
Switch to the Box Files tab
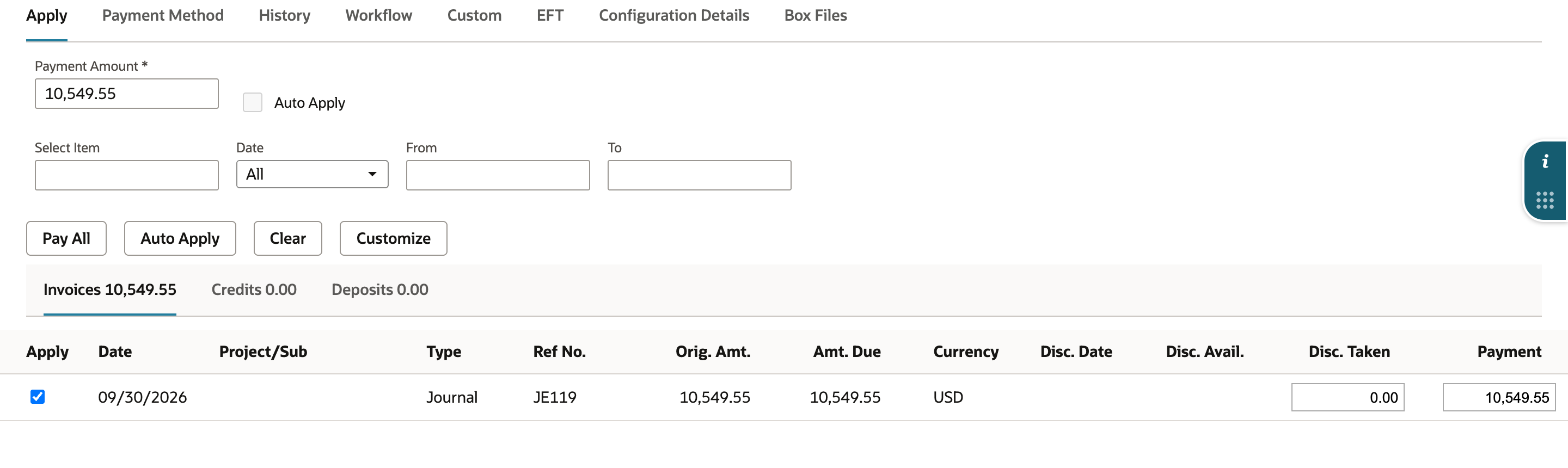coord(816,15)
